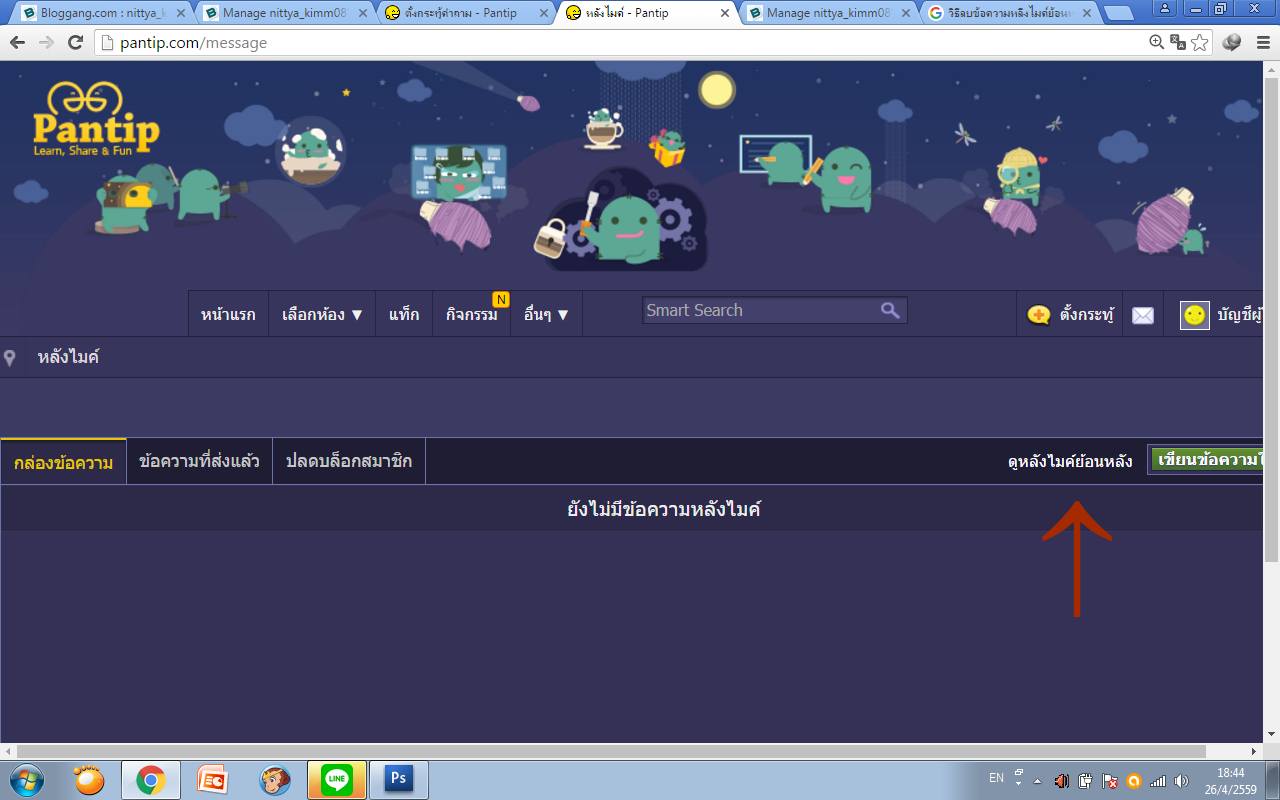This screenshot has width=1280, height=800.
Task: Click the ยังไม่มีข้อความหลังไมค์ empty inbox text
Action: point(664,510)
